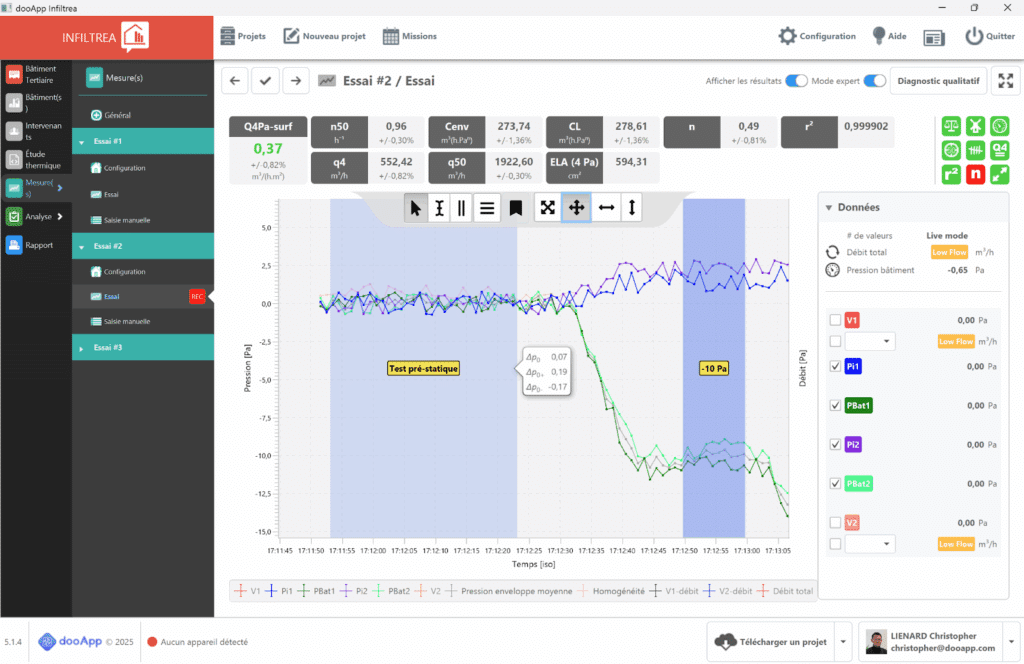
Task: Enable the V1 channel checkbox
Action: pyautogui.click(x=835, y=320)
